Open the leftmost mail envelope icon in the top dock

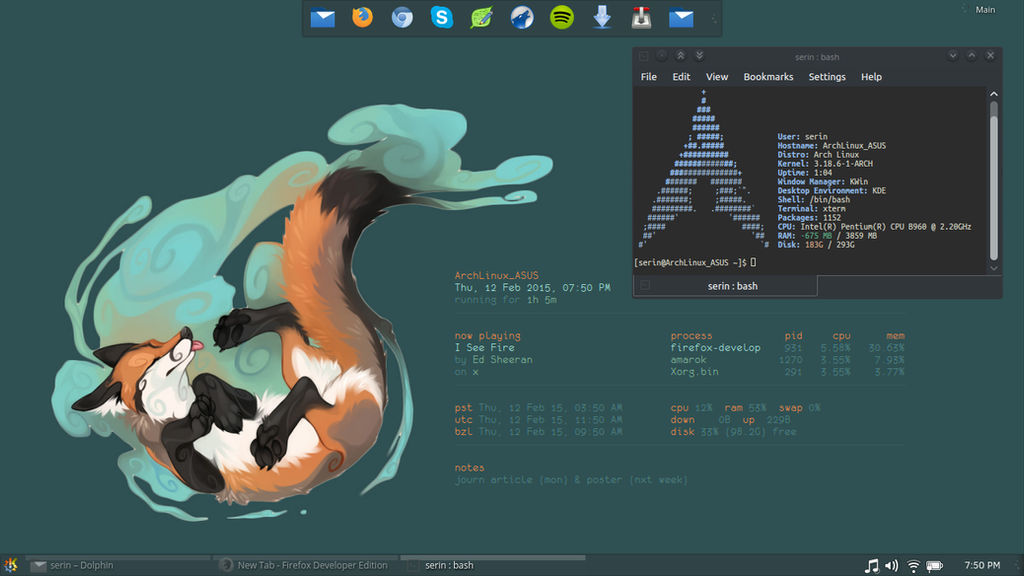[323, 18]
